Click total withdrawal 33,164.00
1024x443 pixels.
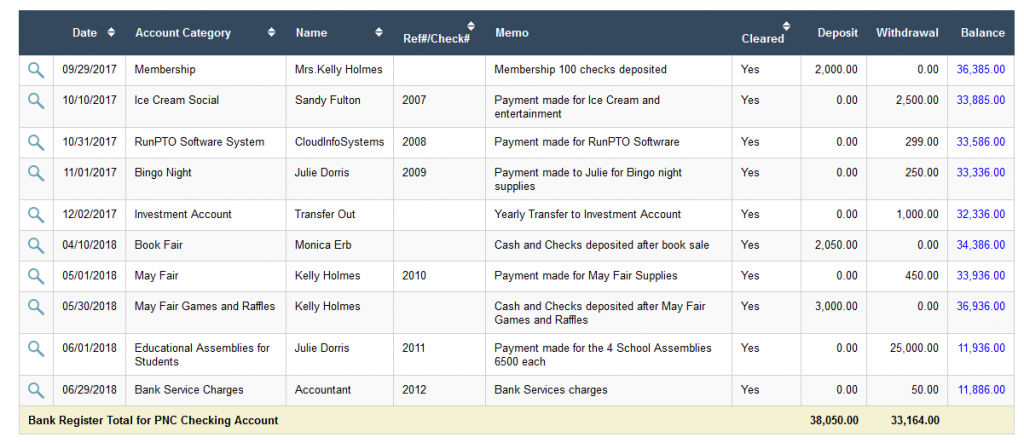915,421
